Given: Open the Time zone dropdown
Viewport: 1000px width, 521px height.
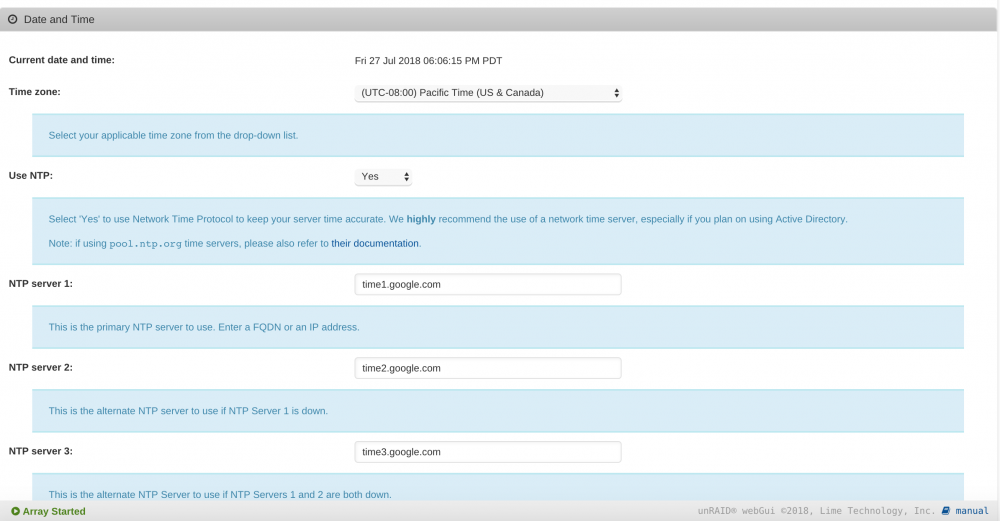Looking at the screenshot, I should tap(488, 92).
